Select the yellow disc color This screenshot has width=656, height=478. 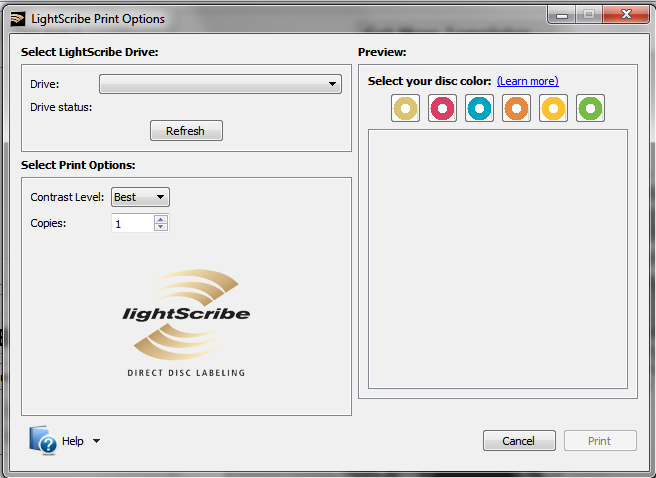[x=553, y=108]
